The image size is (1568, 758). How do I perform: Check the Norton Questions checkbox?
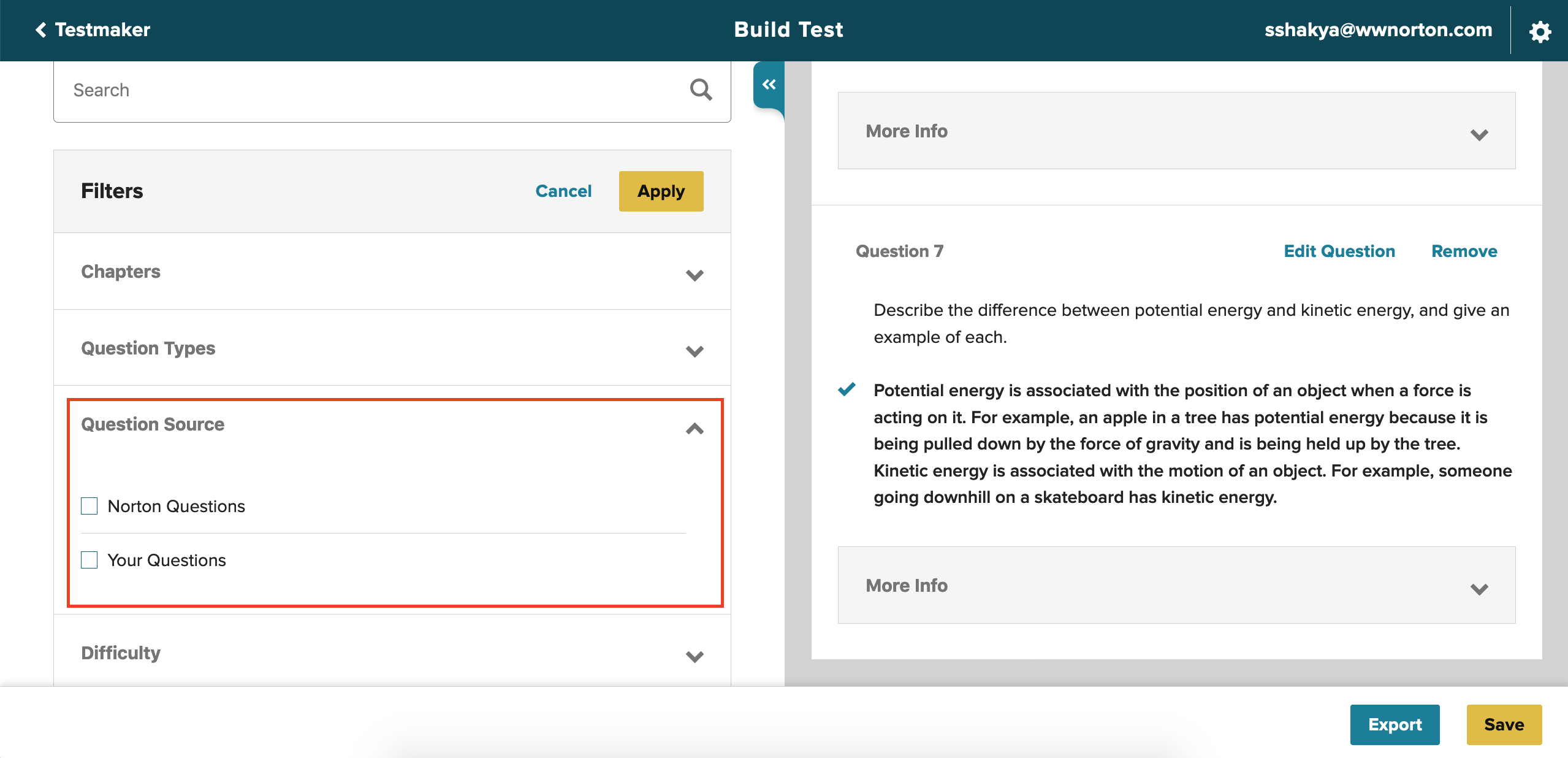click(89, 506)
